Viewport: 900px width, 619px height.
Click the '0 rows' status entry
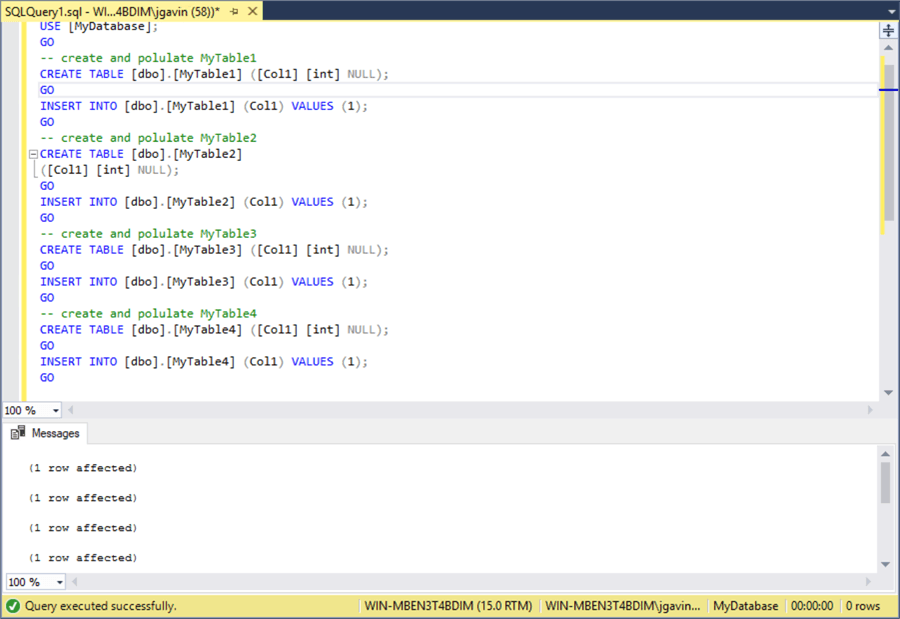(863, 606)
